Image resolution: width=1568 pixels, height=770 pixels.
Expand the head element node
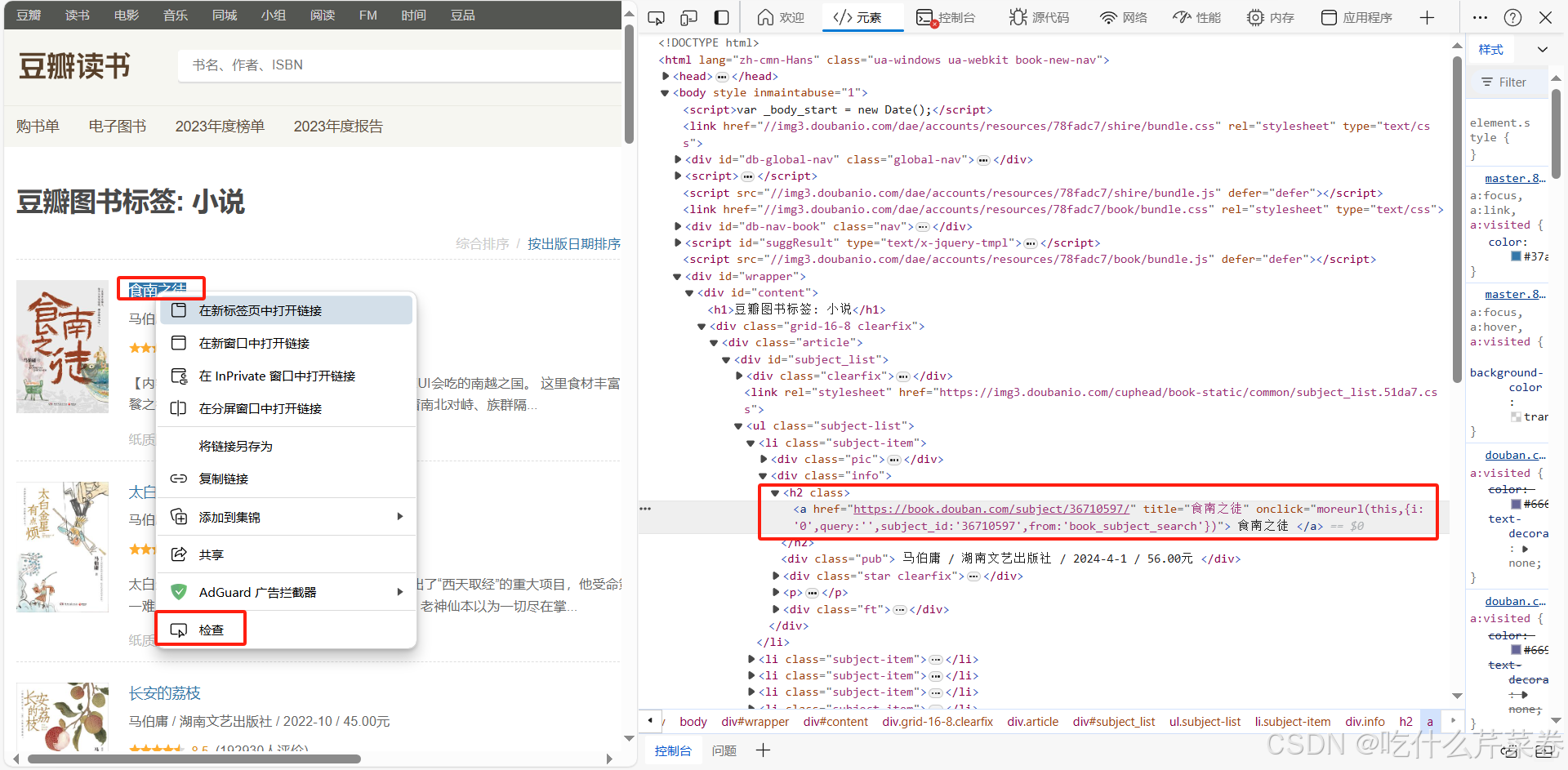[x=666, y=76]
